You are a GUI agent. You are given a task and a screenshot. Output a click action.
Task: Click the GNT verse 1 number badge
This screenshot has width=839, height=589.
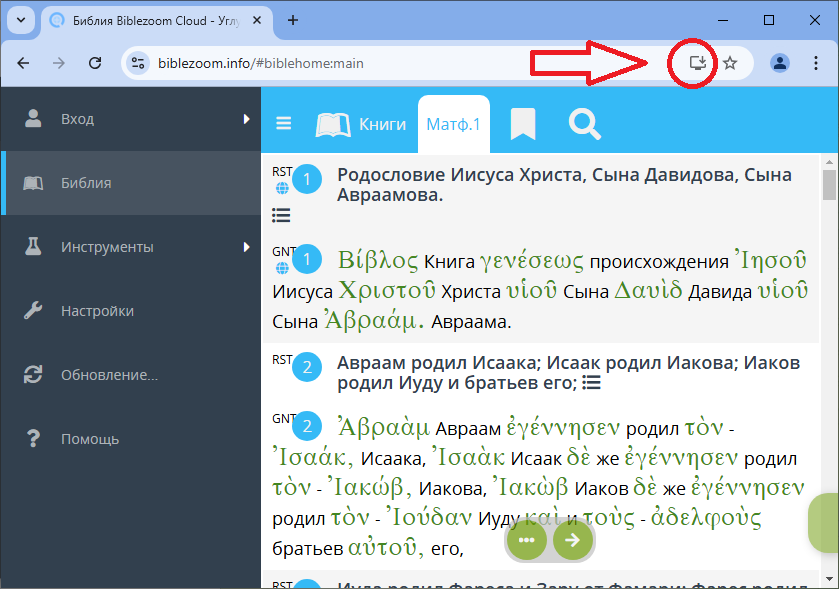pos(307,259)
